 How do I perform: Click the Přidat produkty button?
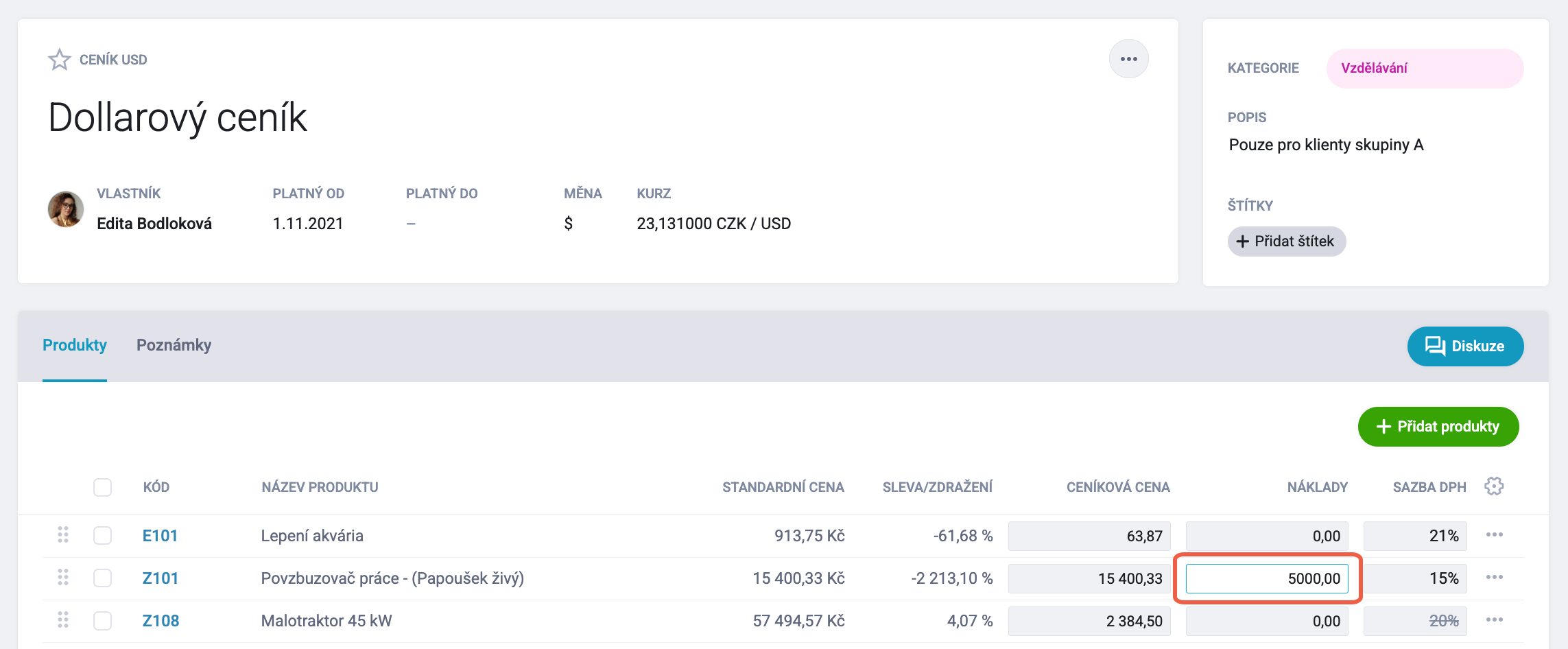point(1438,427)
